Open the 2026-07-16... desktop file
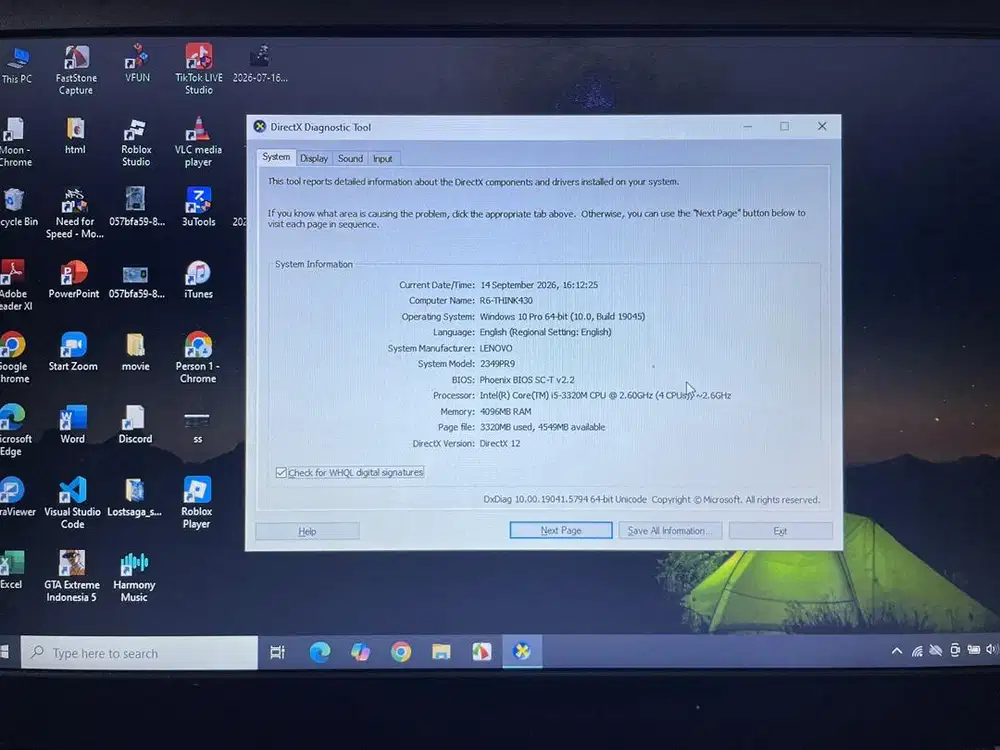Screen dimensions: 1000x750 click(260, 64)
